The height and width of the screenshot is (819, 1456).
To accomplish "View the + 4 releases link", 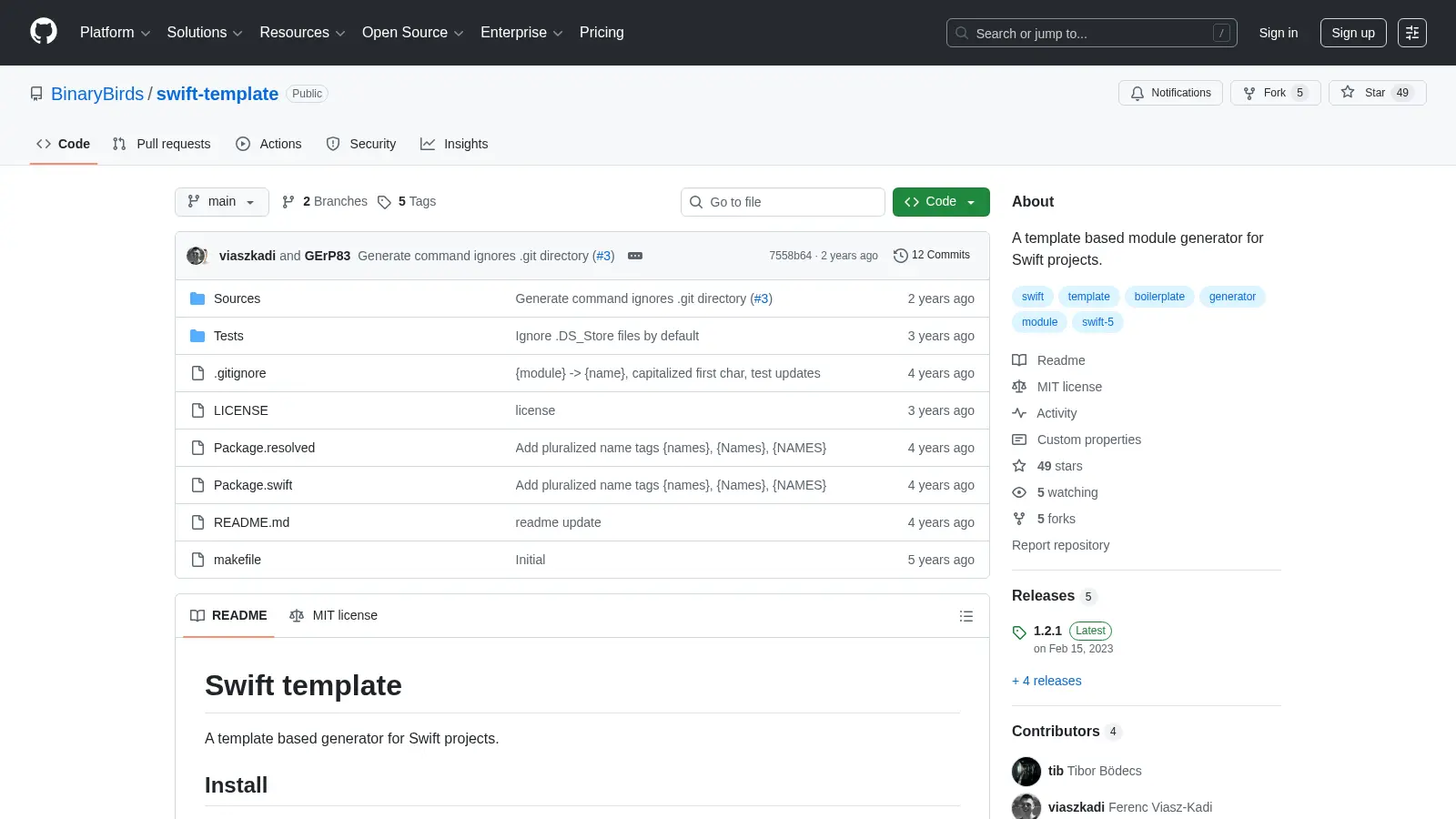I will [x=1046, y=682].
